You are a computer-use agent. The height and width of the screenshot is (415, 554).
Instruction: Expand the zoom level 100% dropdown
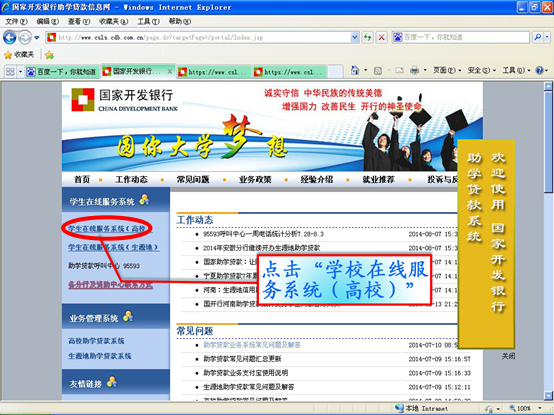pos(540,408)
